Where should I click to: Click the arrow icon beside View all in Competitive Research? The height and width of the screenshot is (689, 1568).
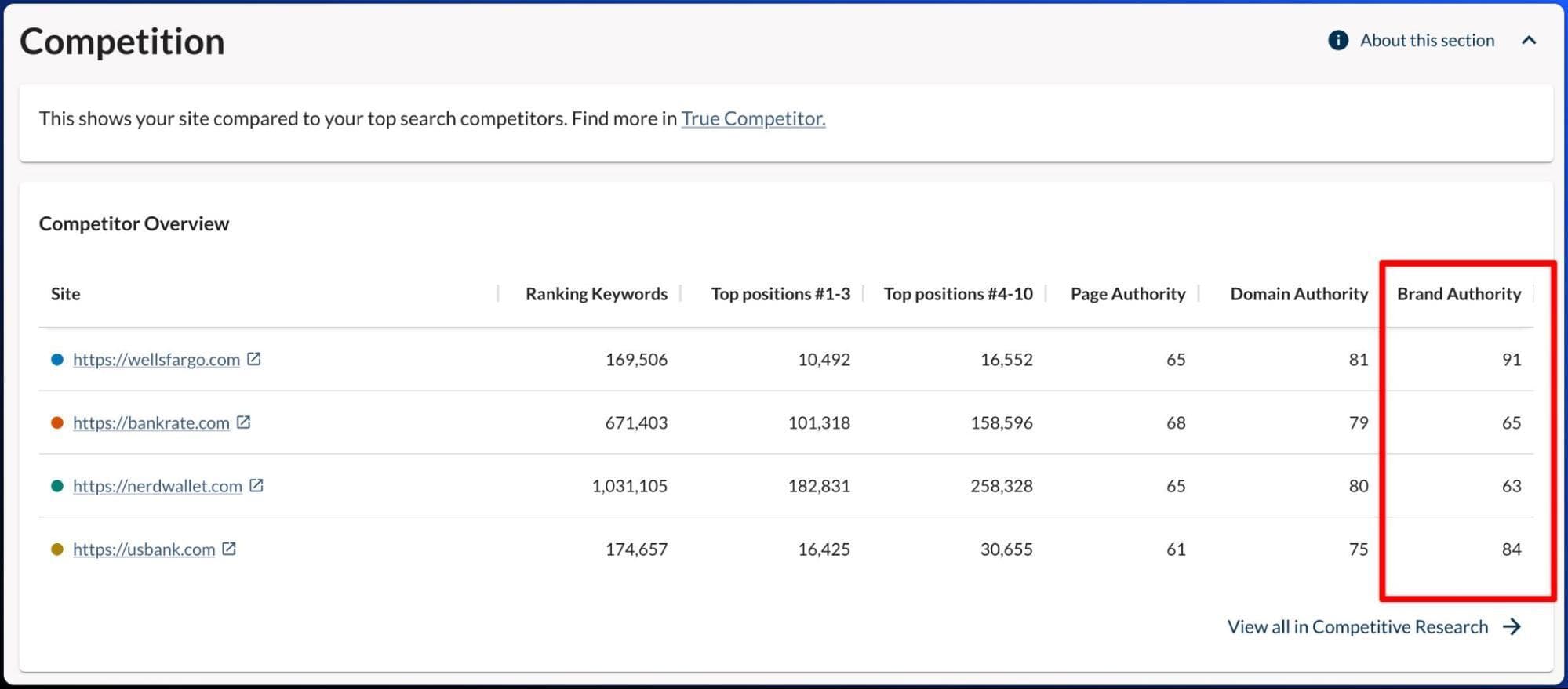point(1510,626)
